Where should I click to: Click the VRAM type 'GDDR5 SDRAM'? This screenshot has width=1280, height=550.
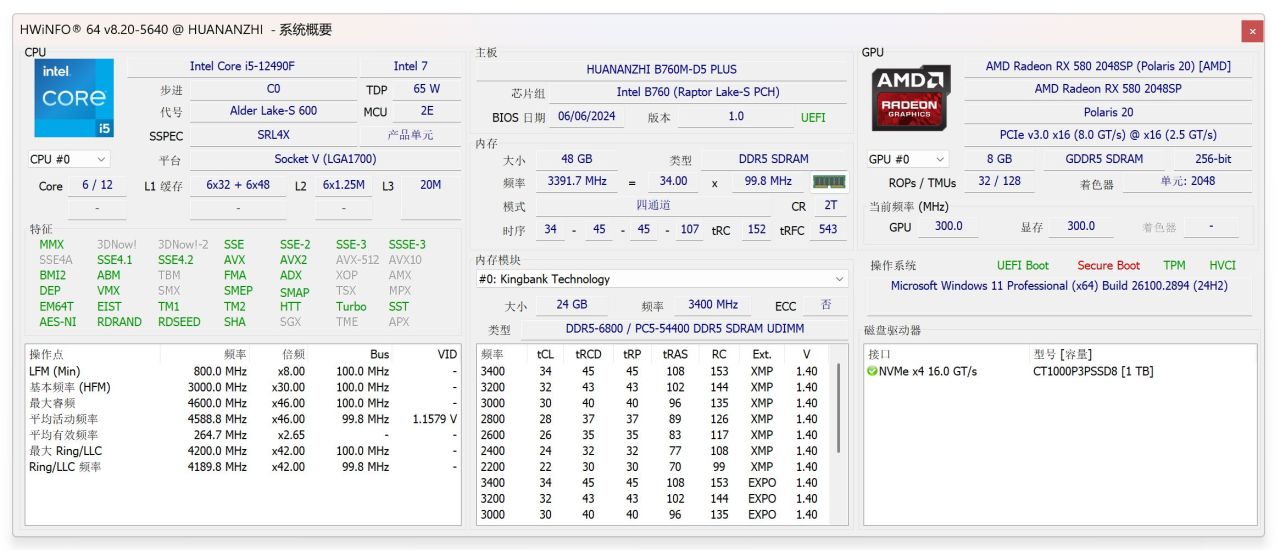pyautogui.click(x=1106, y=159)
